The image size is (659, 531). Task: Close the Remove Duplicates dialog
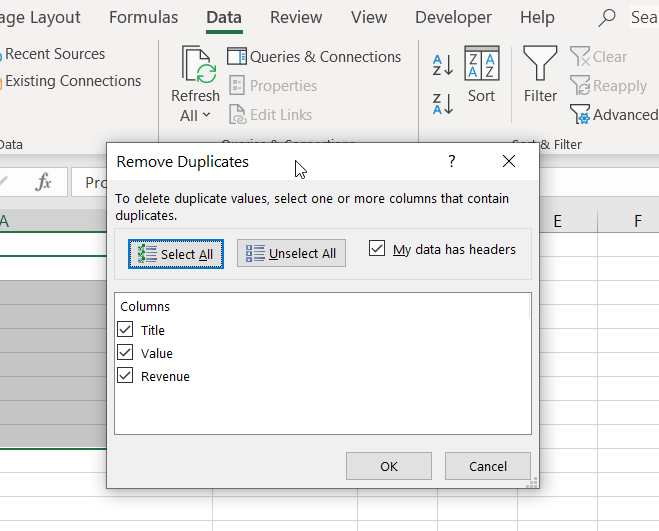pyautogui.click(x=509, y=161)
